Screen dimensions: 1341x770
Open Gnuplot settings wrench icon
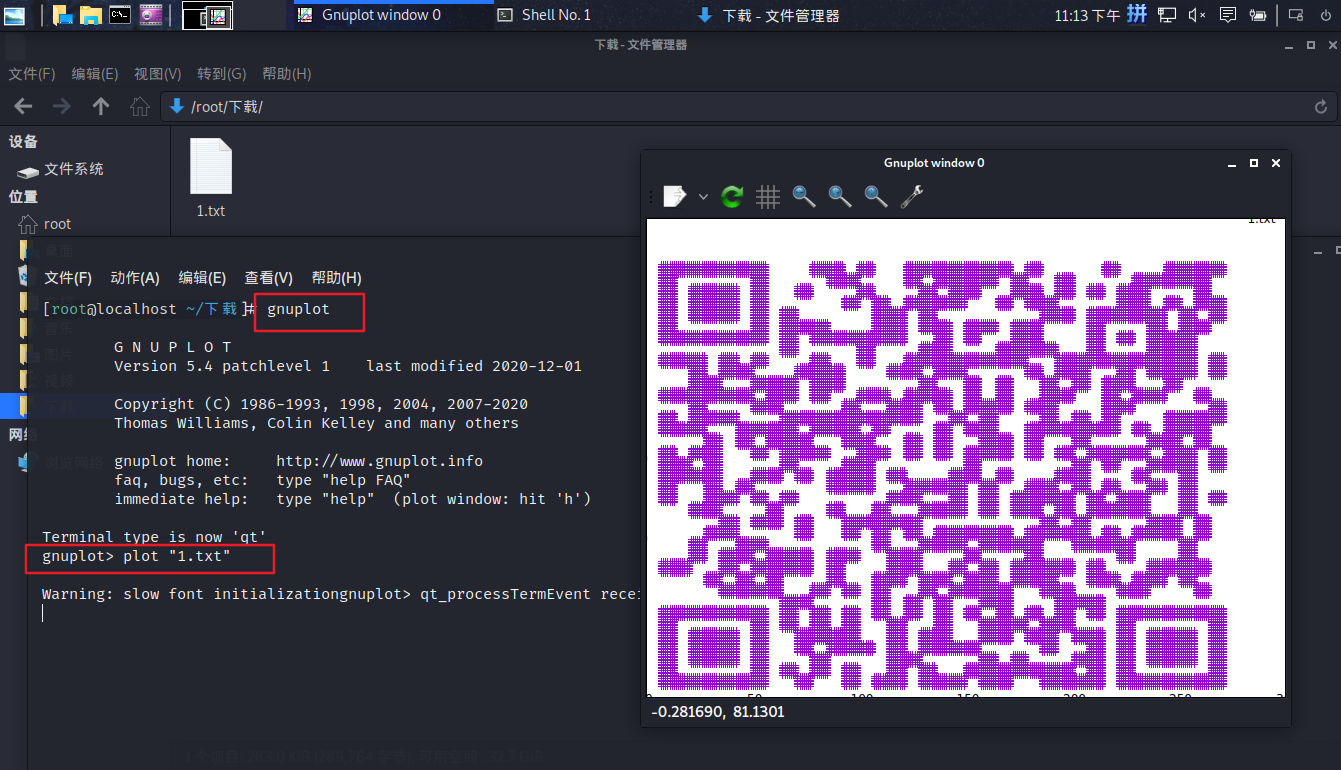[x=911, y=197]
